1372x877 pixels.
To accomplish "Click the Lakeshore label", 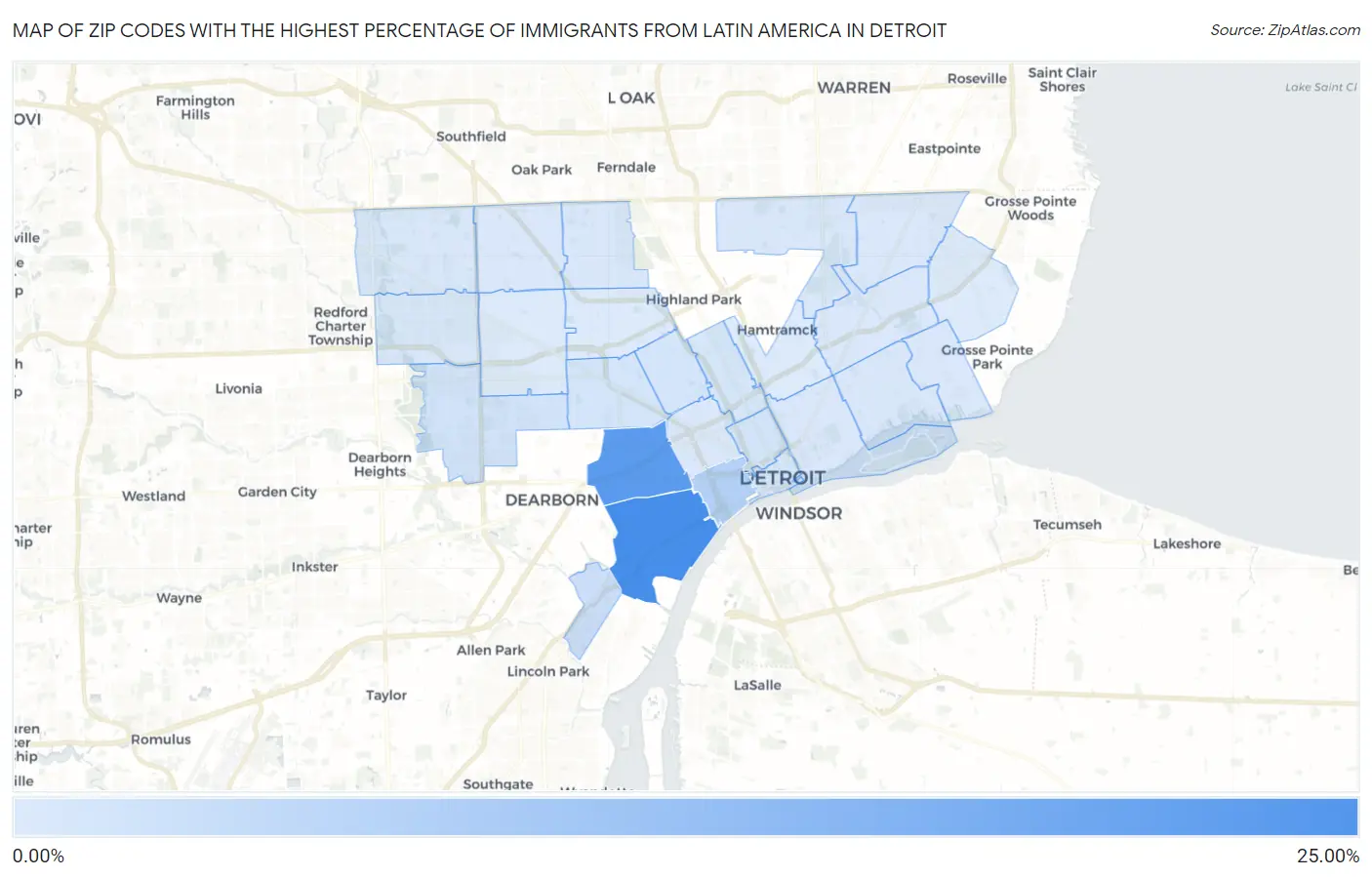I will [x=1187, y=544].
